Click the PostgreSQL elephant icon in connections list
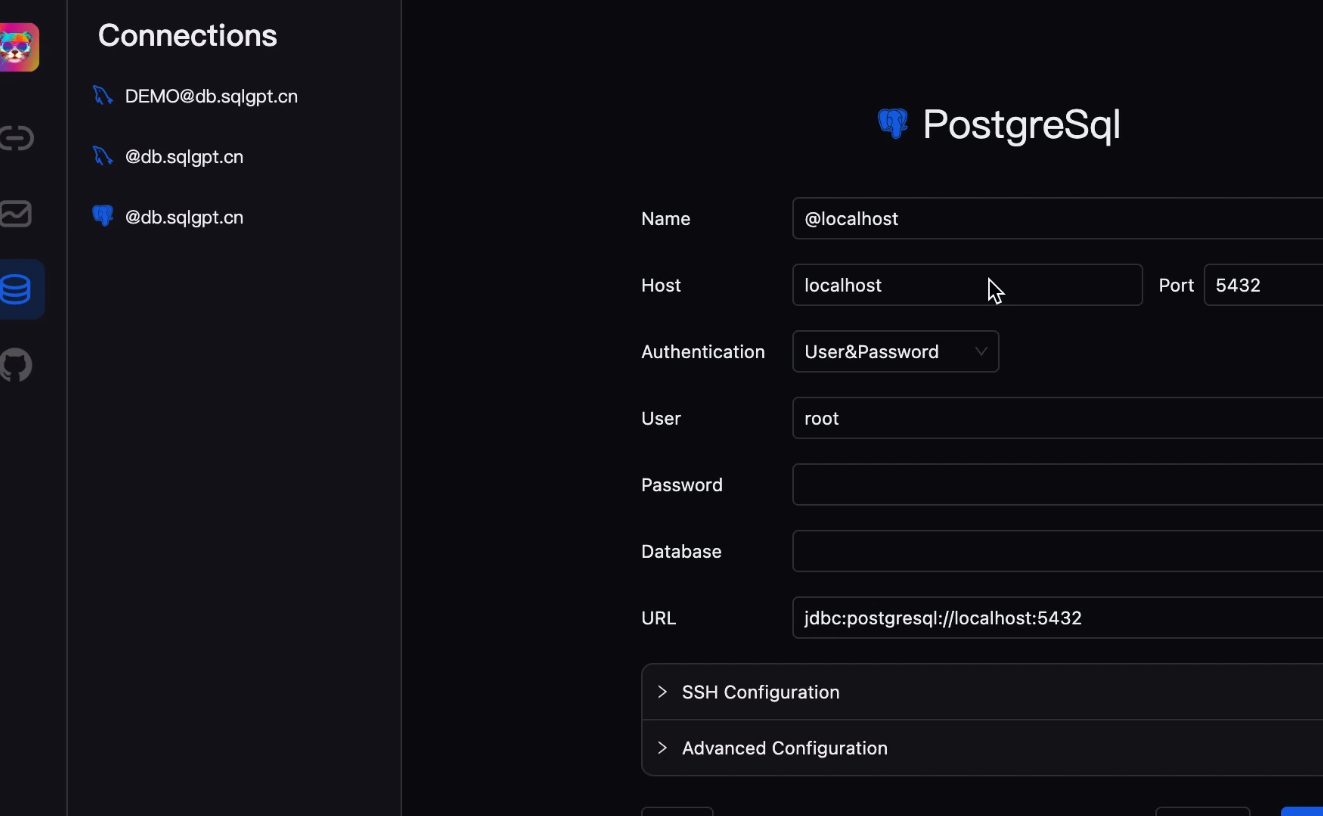 click(102, 216)
